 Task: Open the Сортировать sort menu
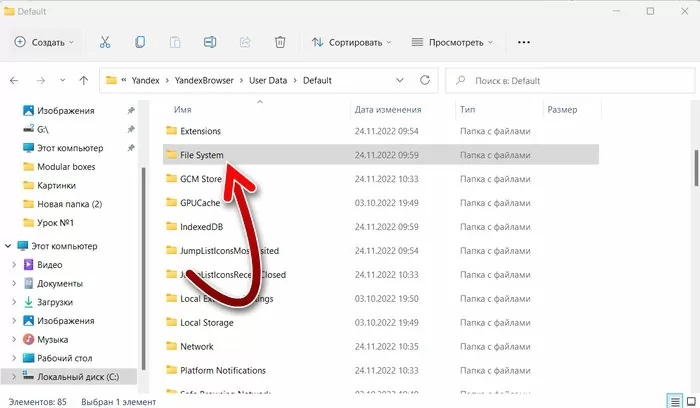tap(350, 42)
